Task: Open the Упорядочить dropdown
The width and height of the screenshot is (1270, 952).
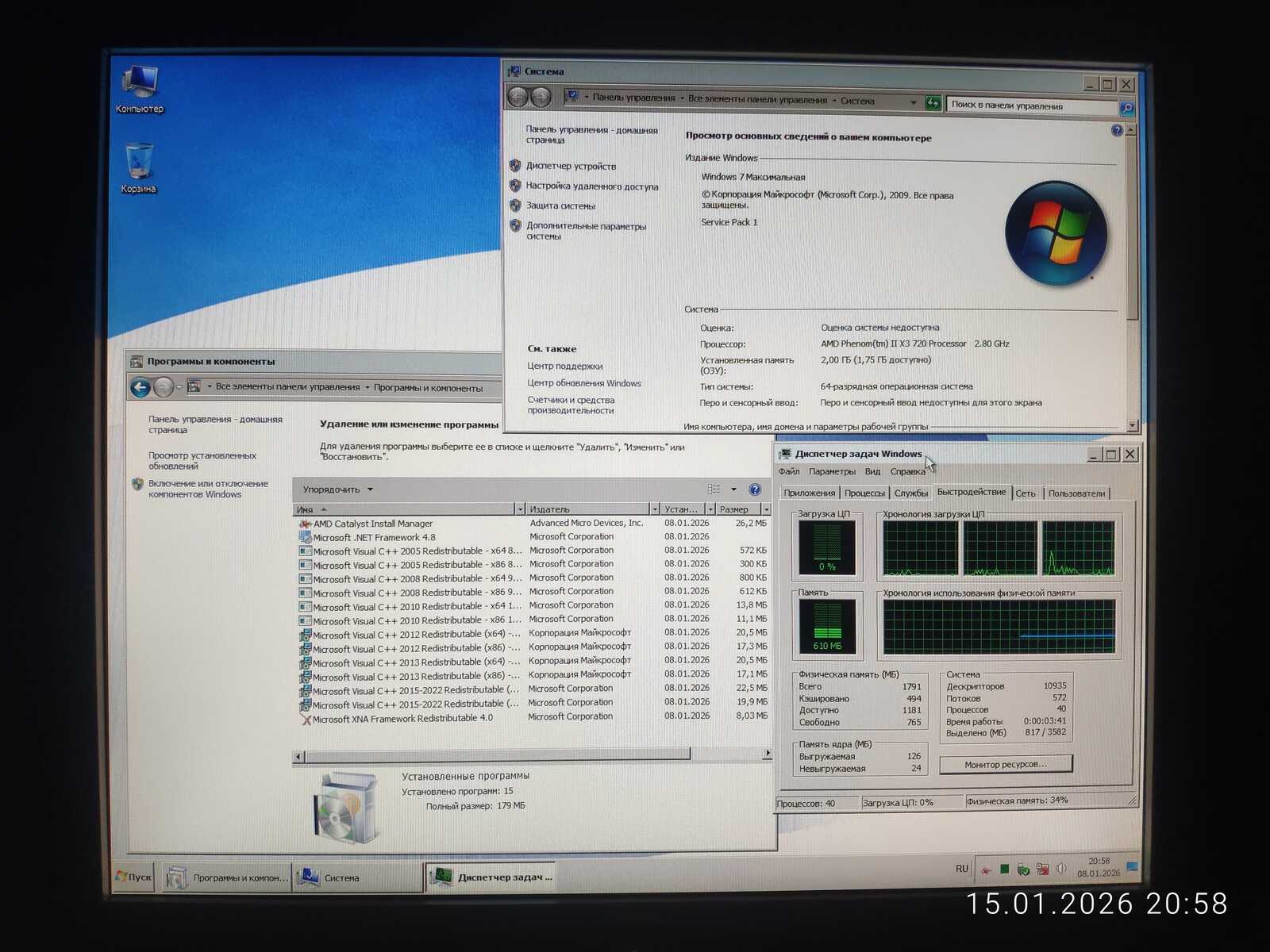Action: [337, 489]
